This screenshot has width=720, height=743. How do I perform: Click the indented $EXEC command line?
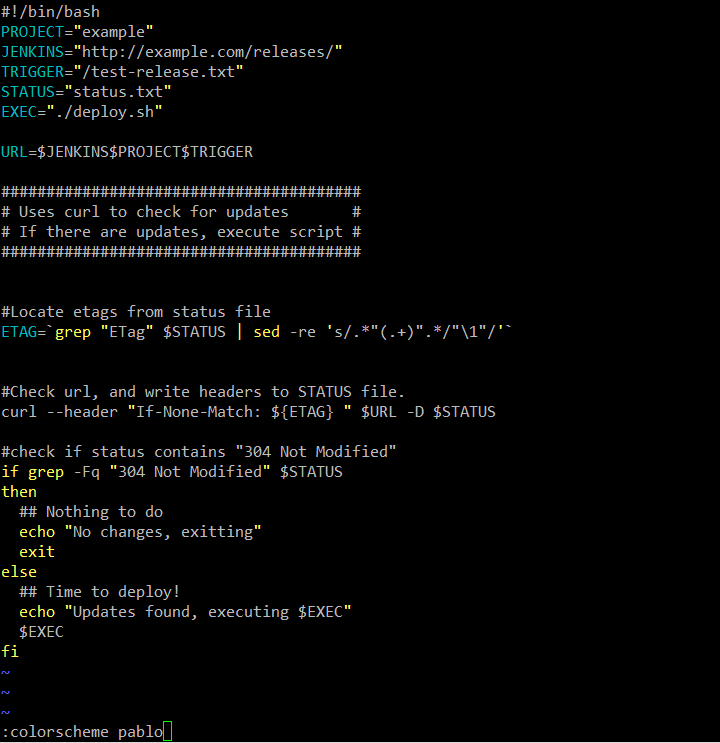41,632
